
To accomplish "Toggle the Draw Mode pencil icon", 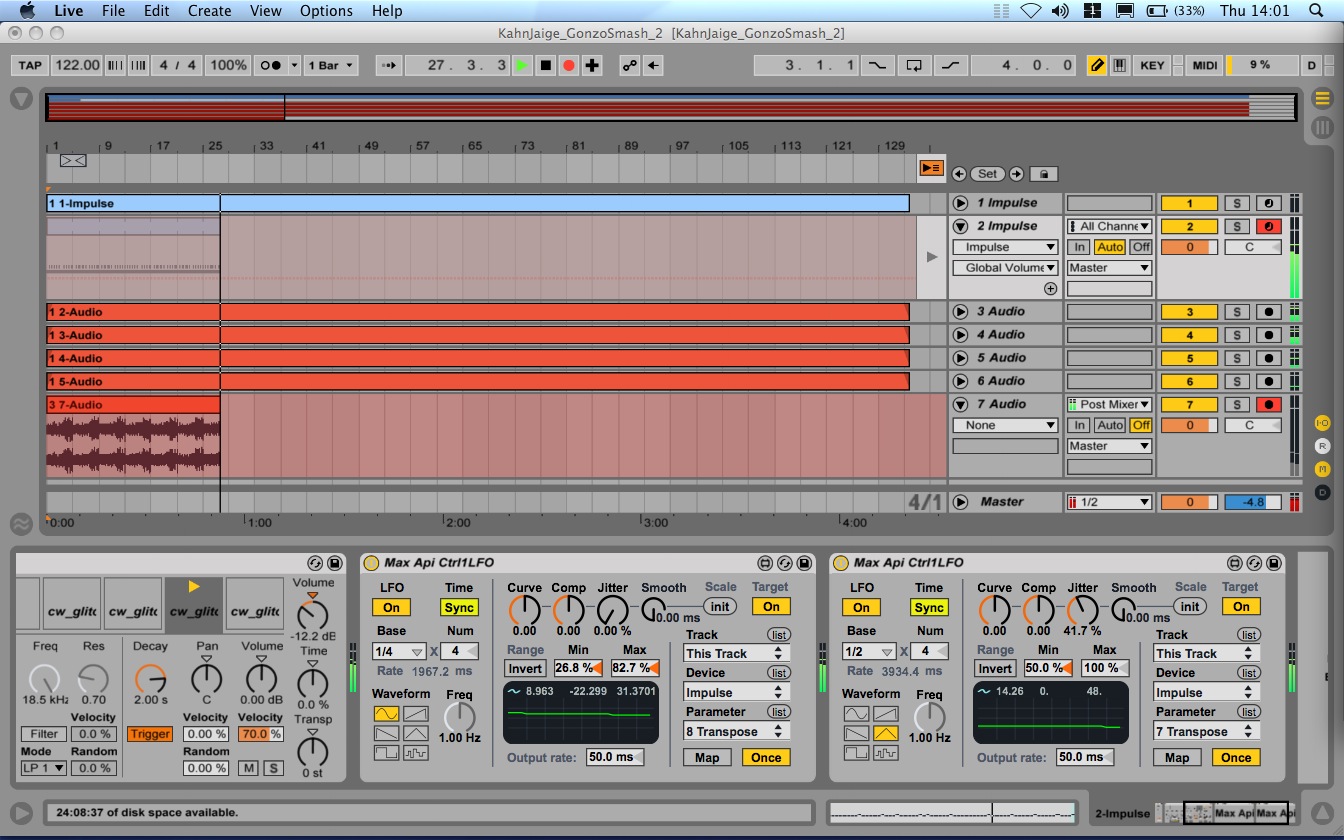I will tap(1097, 65).
